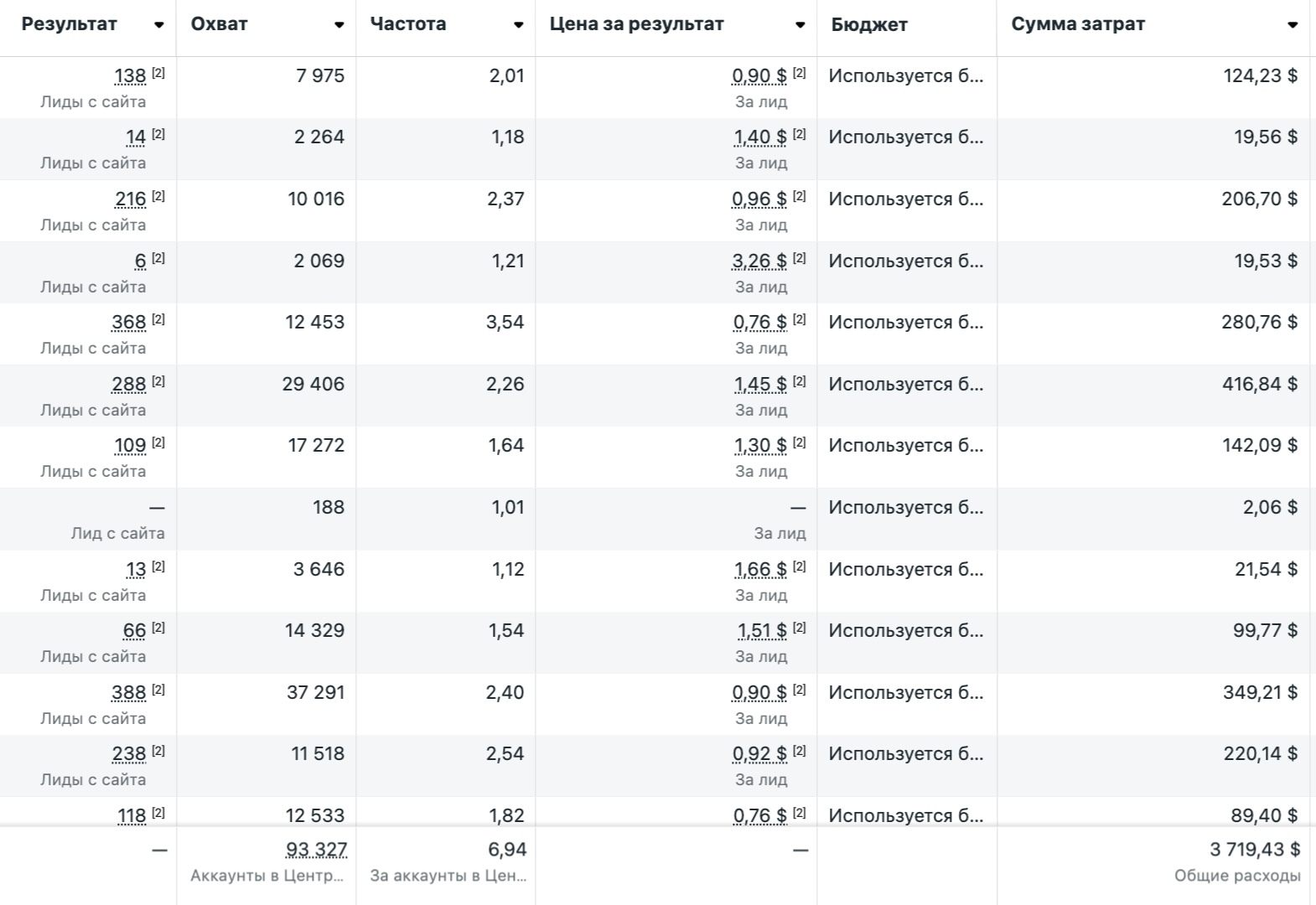Image resolution: width=1316 pixels, height=905 pixels.
Task: Select the 416,84 $ amount spent cell
Action: [x=1259, y=385]
